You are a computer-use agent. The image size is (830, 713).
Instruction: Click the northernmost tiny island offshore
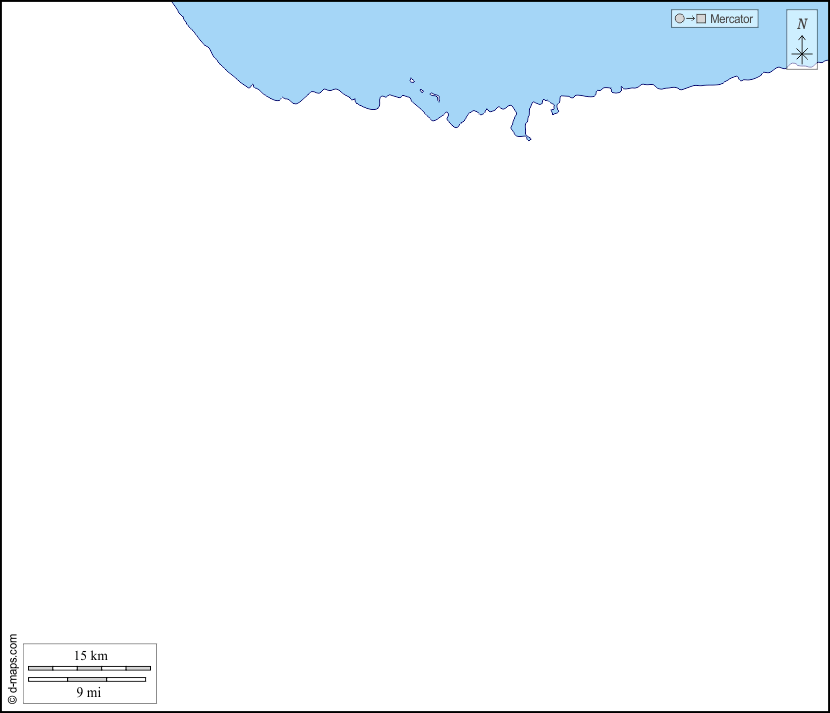(x=411, y=80)
